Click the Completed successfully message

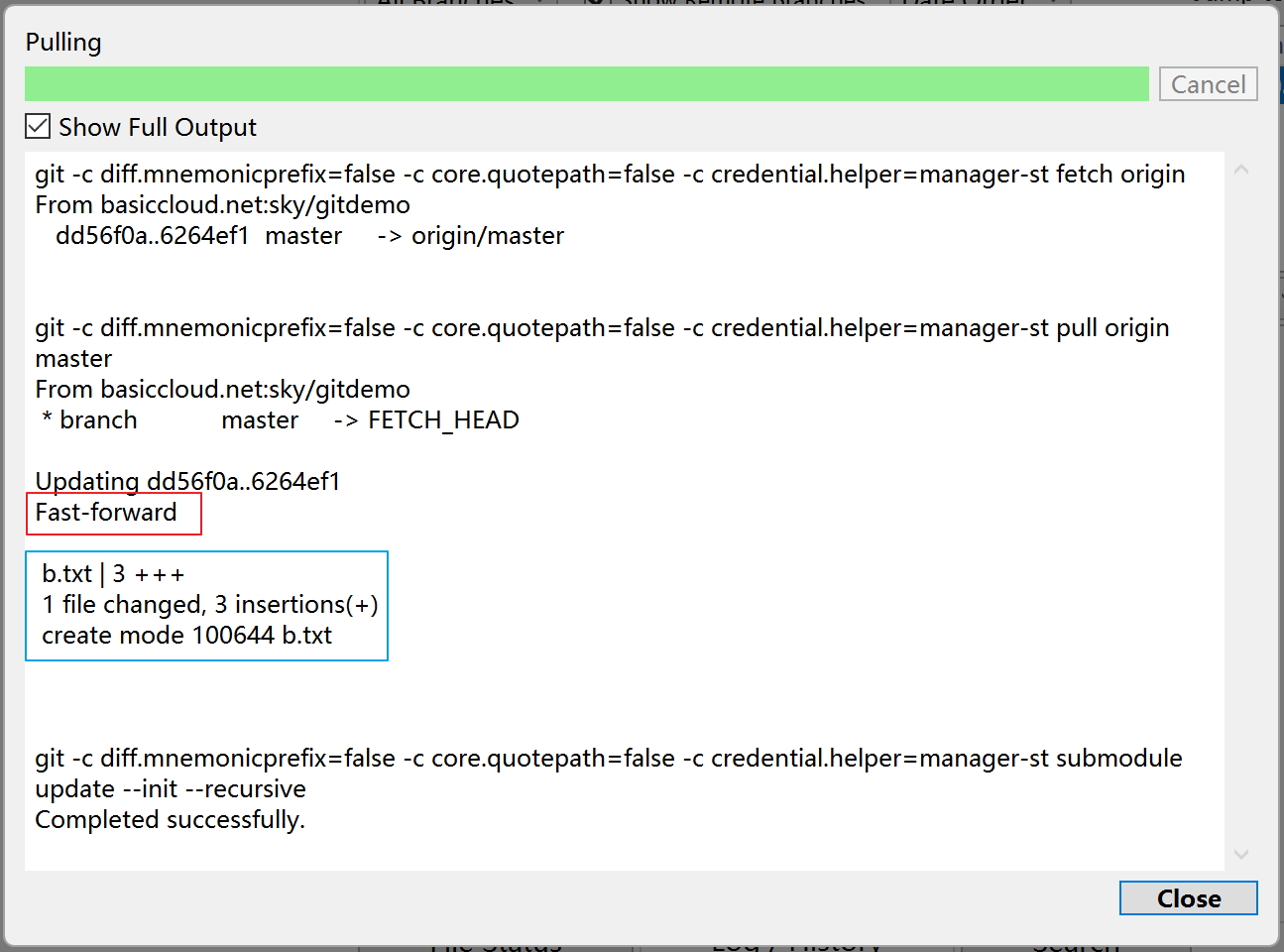coord(170,820)
